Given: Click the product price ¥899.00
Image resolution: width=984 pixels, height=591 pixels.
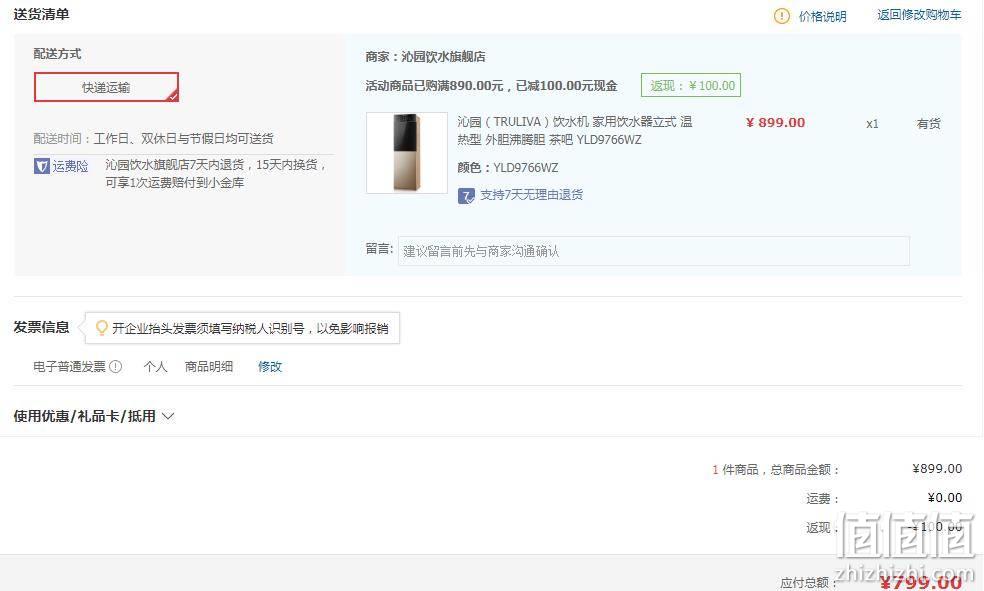Looking at the screenshot, I should [775, 123].
